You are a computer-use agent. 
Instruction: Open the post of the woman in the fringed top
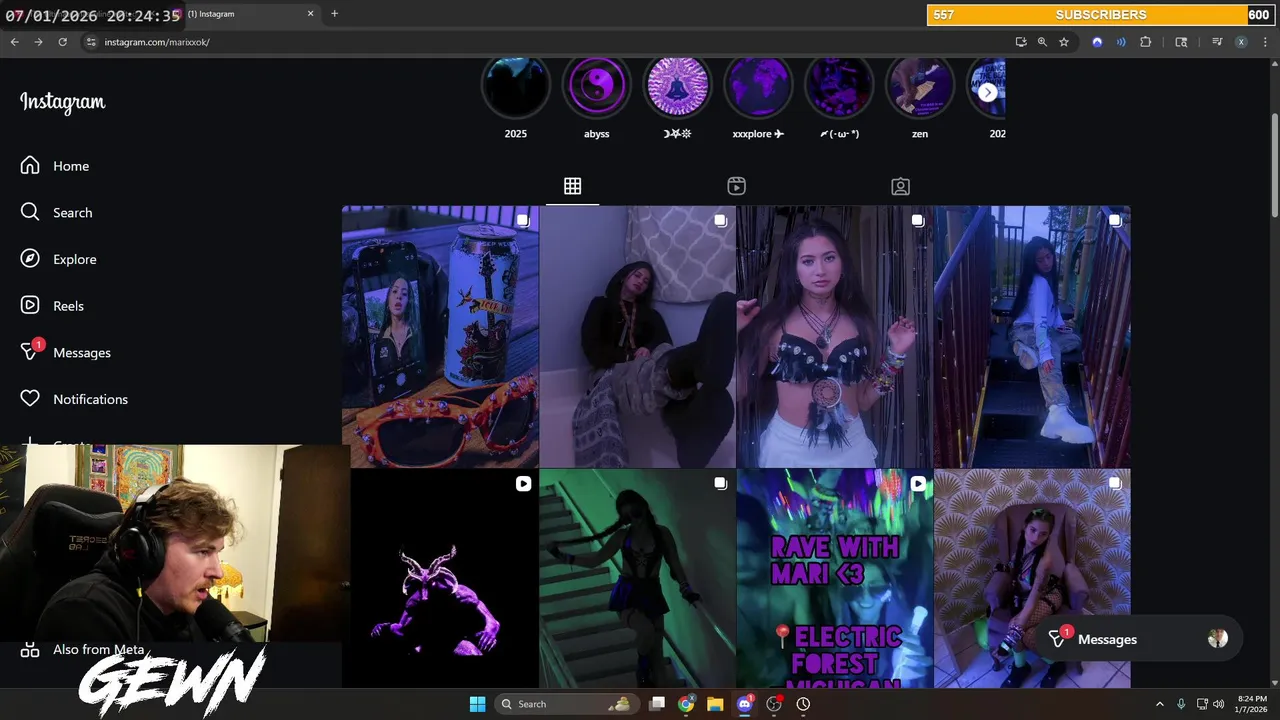click(835, 337)
